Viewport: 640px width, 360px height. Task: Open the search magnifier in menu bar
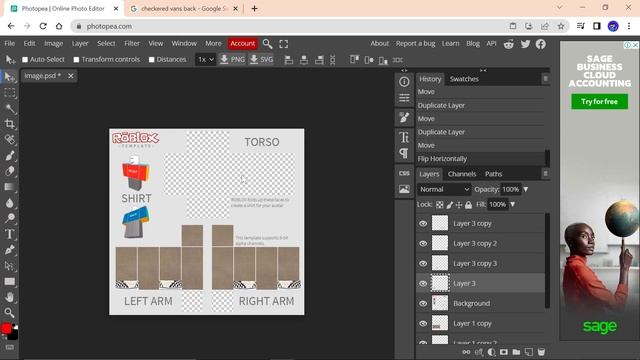pos(267,44)
